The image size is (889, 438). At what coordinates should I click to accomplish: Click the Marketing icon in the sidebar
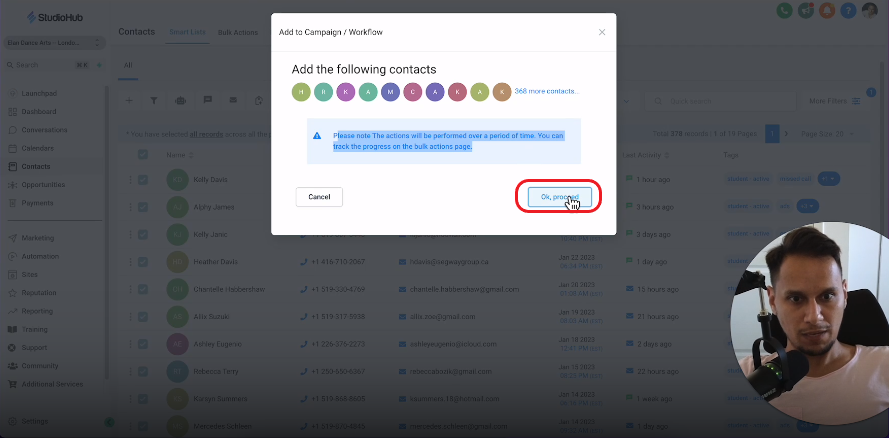12,238
